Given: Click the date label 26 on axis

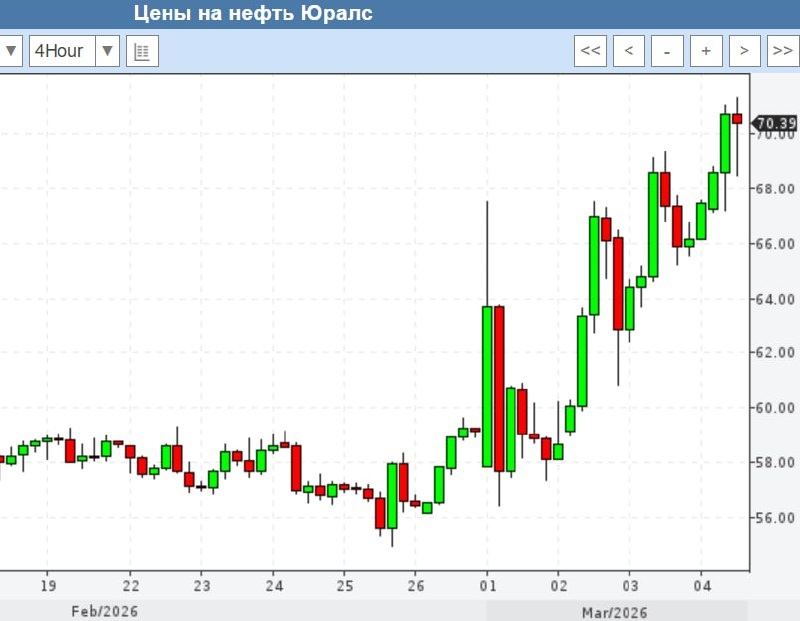Looking at the screenshot, I should (416, 586).
